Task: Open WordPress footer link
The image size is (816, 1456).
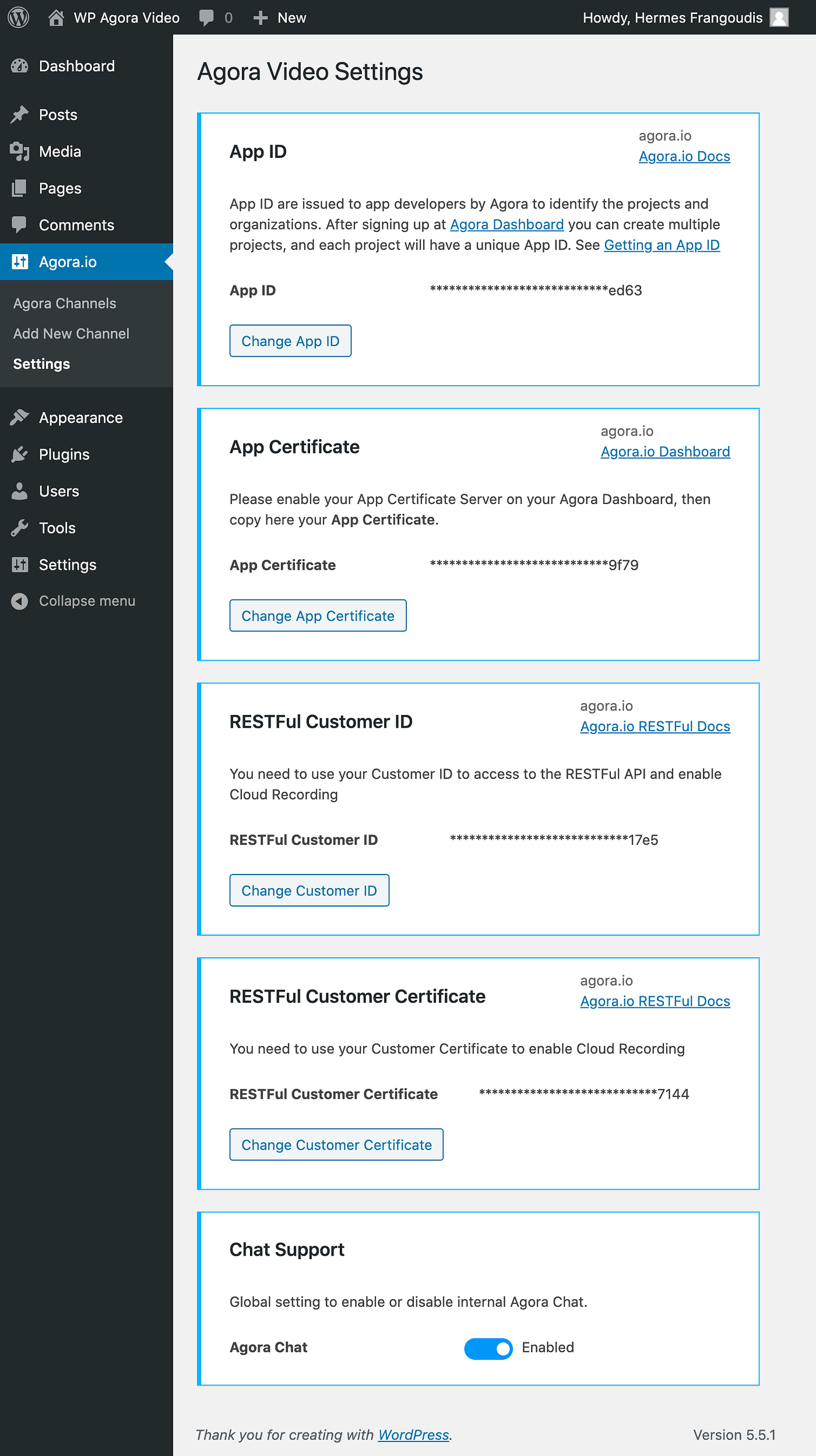Action: pyautogui.click(x=413, y=1435)
